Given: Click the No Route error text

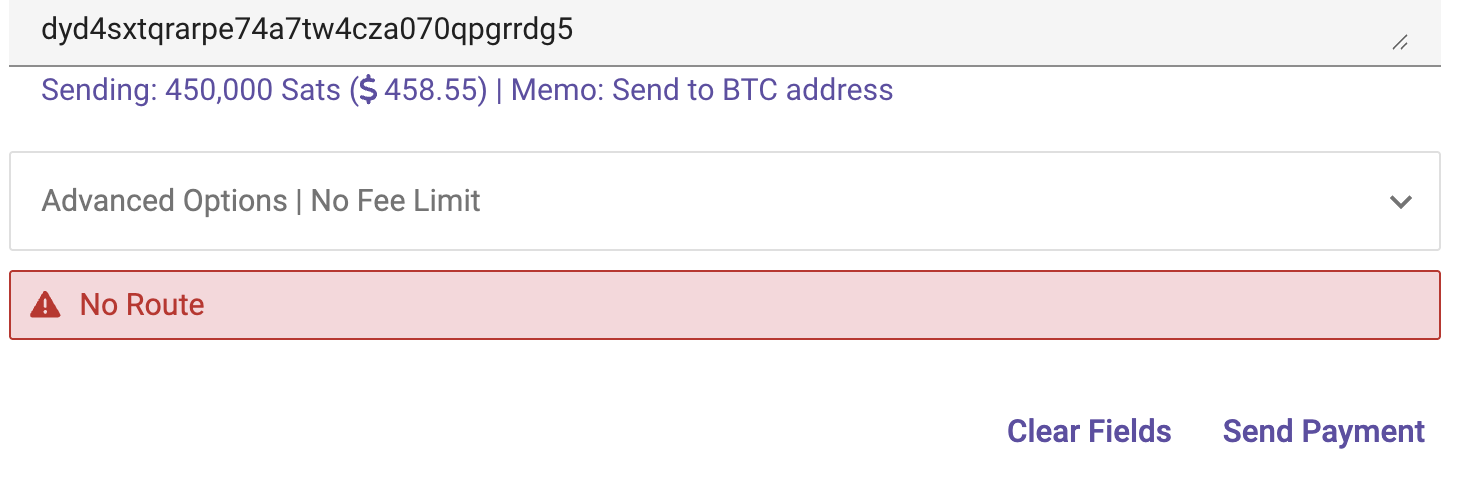Looking at the screenshot, I should [x=142, y=305].
